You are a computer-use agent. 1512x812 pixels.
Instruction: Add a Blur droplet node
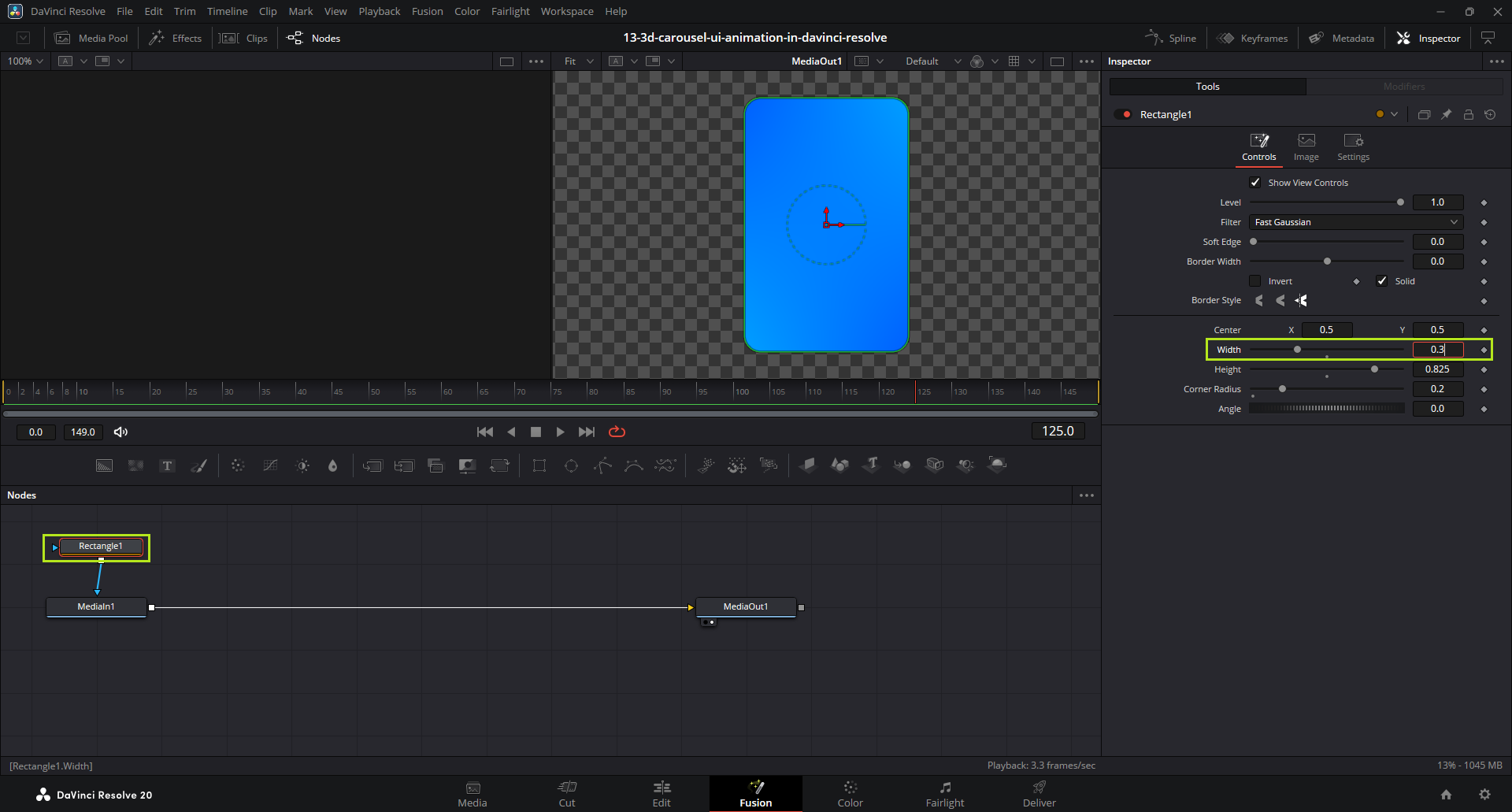[332, 465]
